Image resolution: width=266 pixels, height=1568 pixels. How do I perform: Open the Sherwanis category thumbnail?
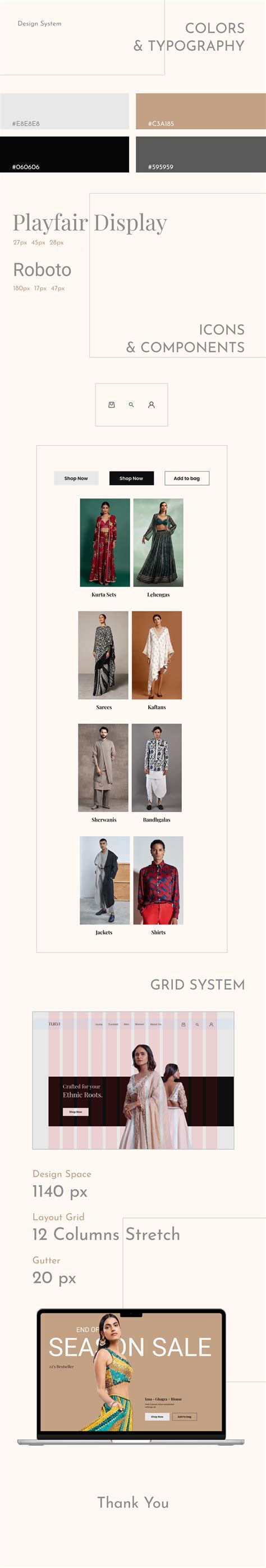point(103,768)
